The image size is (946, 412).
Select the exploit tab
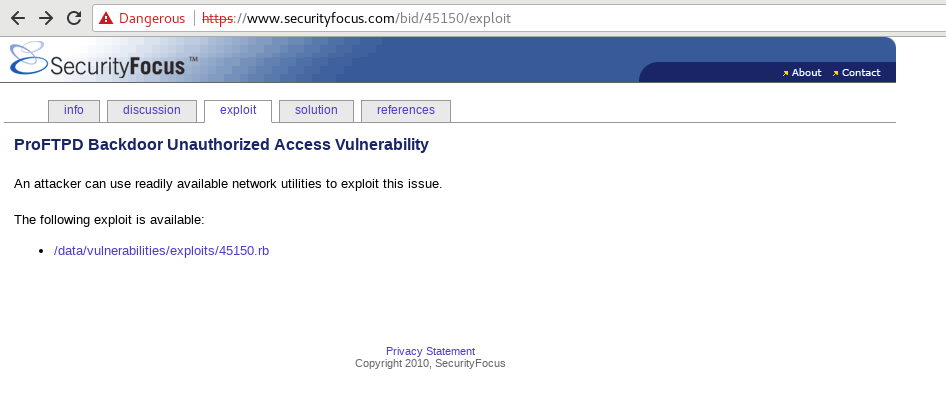pos(238,111)
